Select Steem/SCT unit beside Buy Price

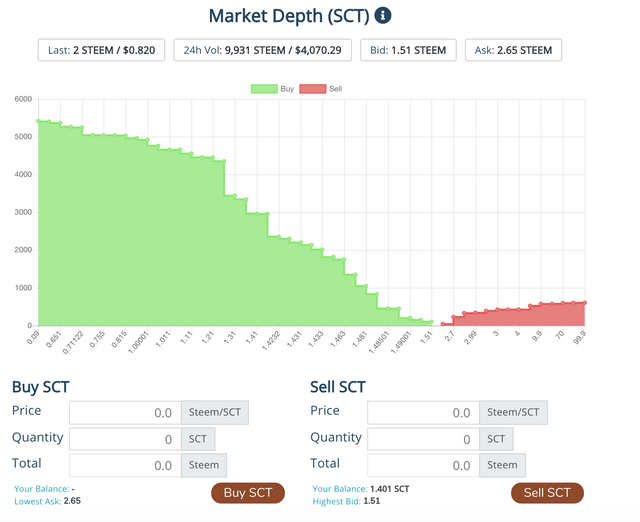pyautogui.click(x=215, y=413)
